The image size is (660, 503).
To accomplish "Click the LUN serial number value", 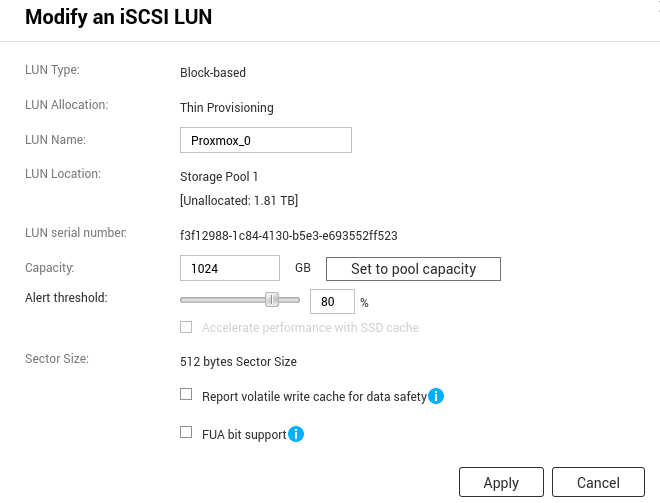I will tap(289, 235).
